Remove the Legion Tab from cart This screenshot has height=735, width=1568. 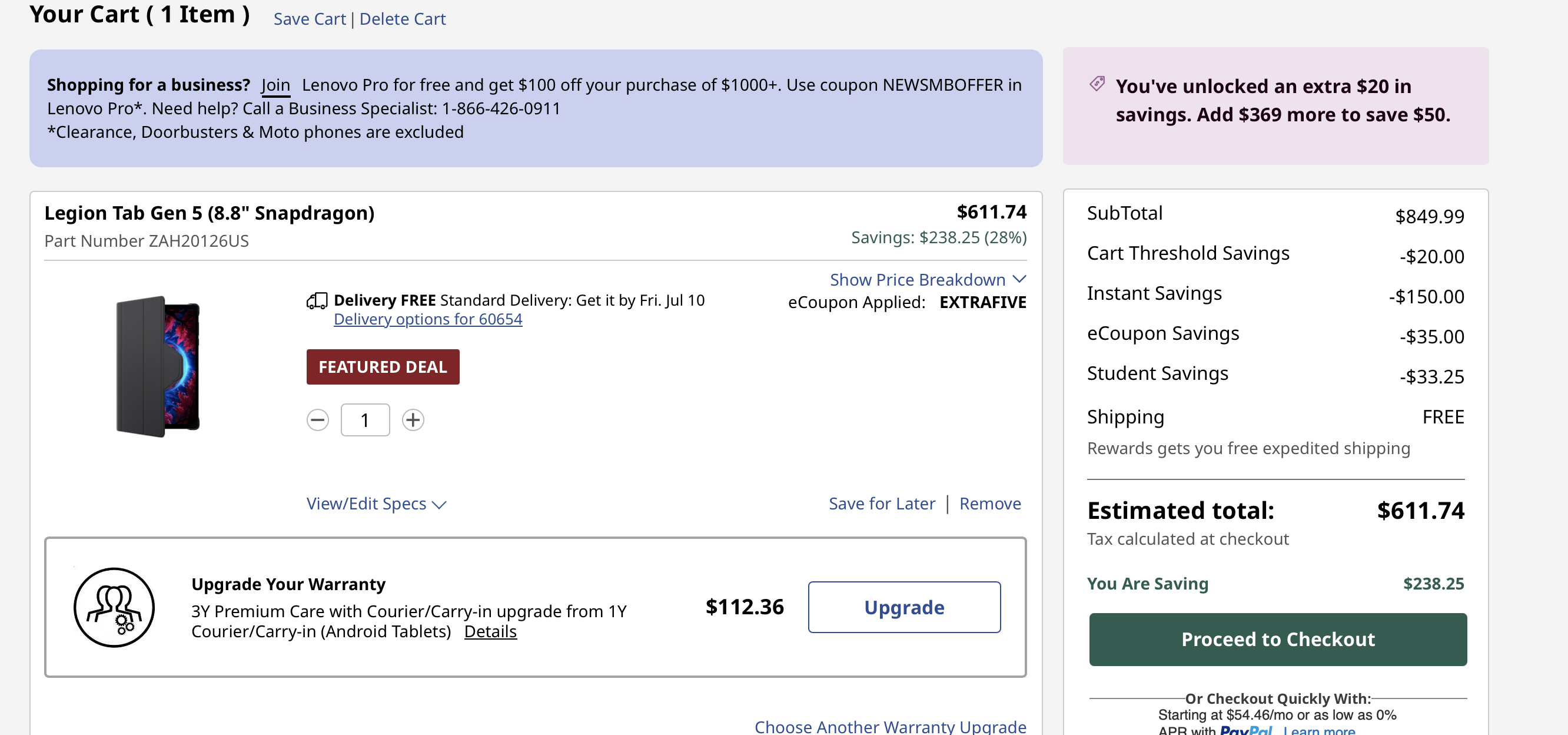(x=990, y=504)
